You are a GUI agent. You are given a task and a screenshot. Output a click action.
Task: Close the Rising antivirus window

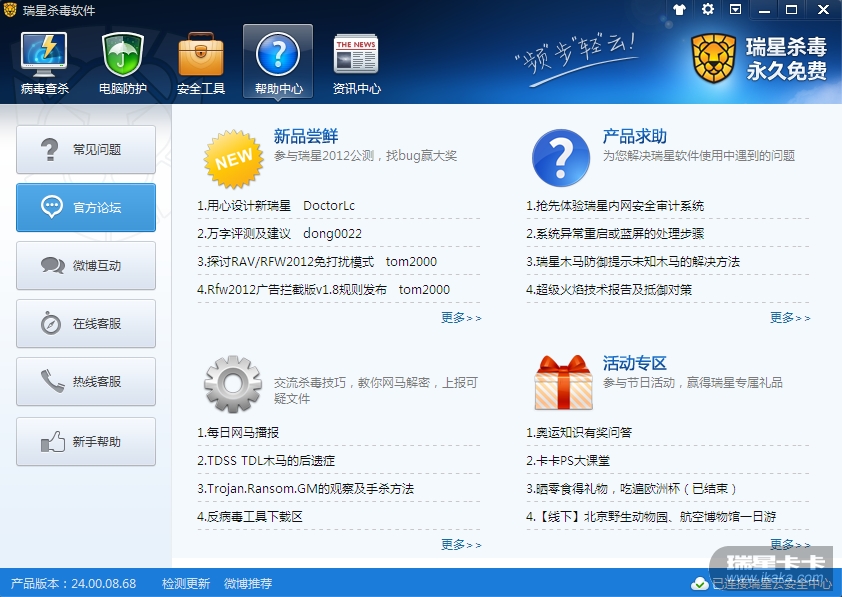click(x=823, y=10)
